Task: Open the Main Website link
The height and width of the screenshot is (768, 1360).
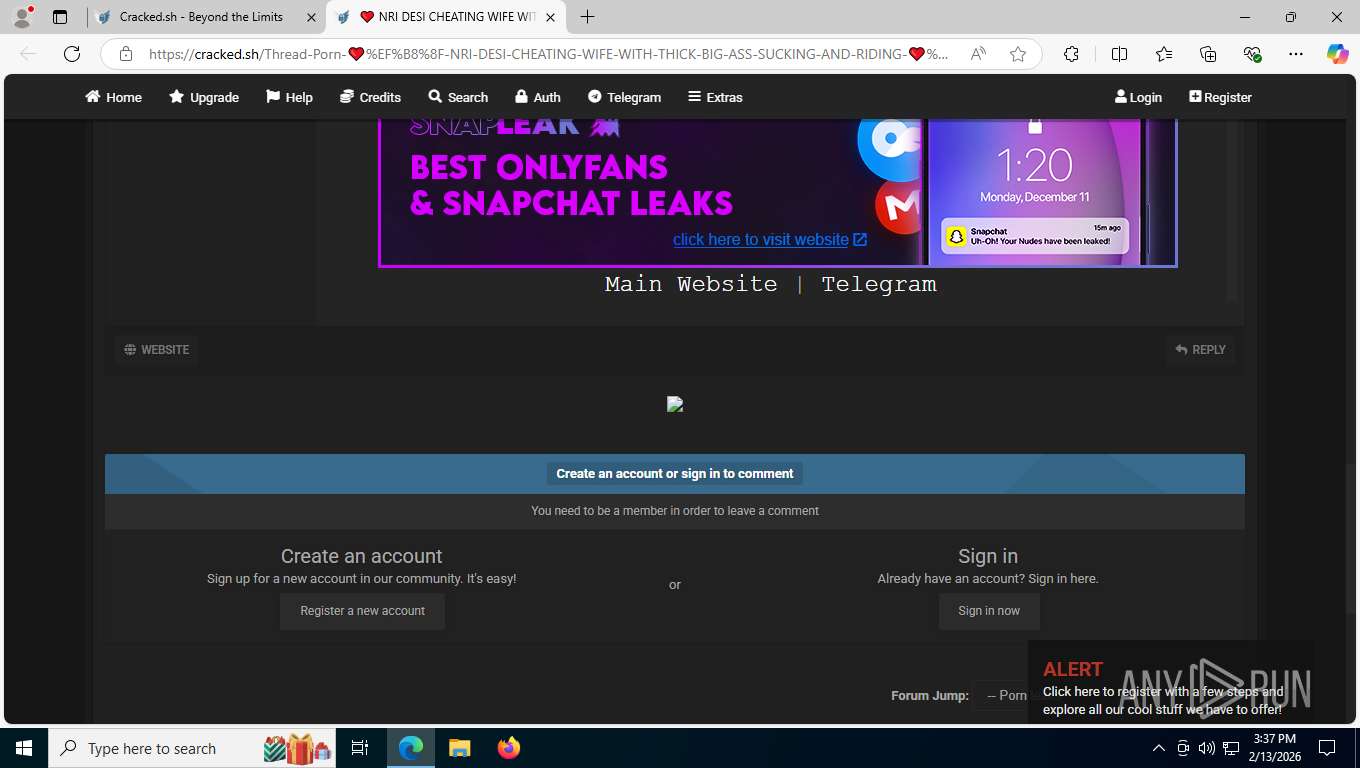Action: click(x=691, y=284)
